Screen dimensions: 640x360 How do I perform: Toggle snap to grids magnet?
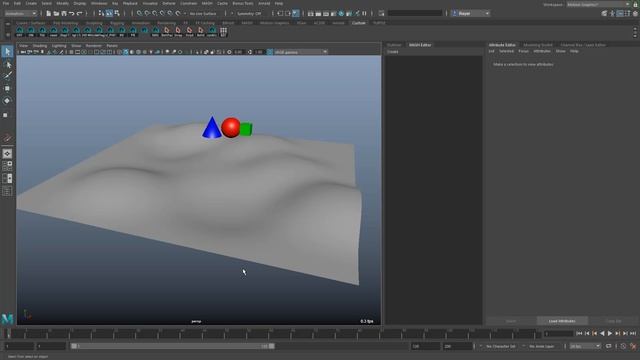140,13
